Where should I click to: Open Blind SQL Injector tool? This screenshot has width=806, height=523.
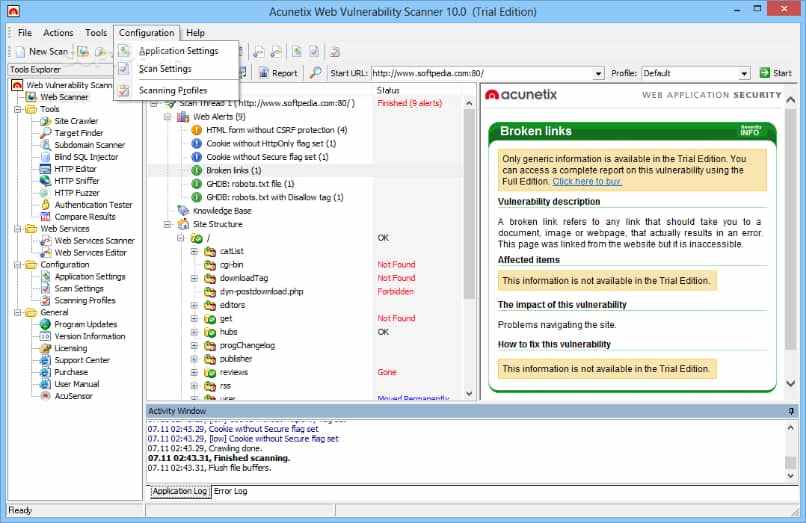[x=86, y=157]
